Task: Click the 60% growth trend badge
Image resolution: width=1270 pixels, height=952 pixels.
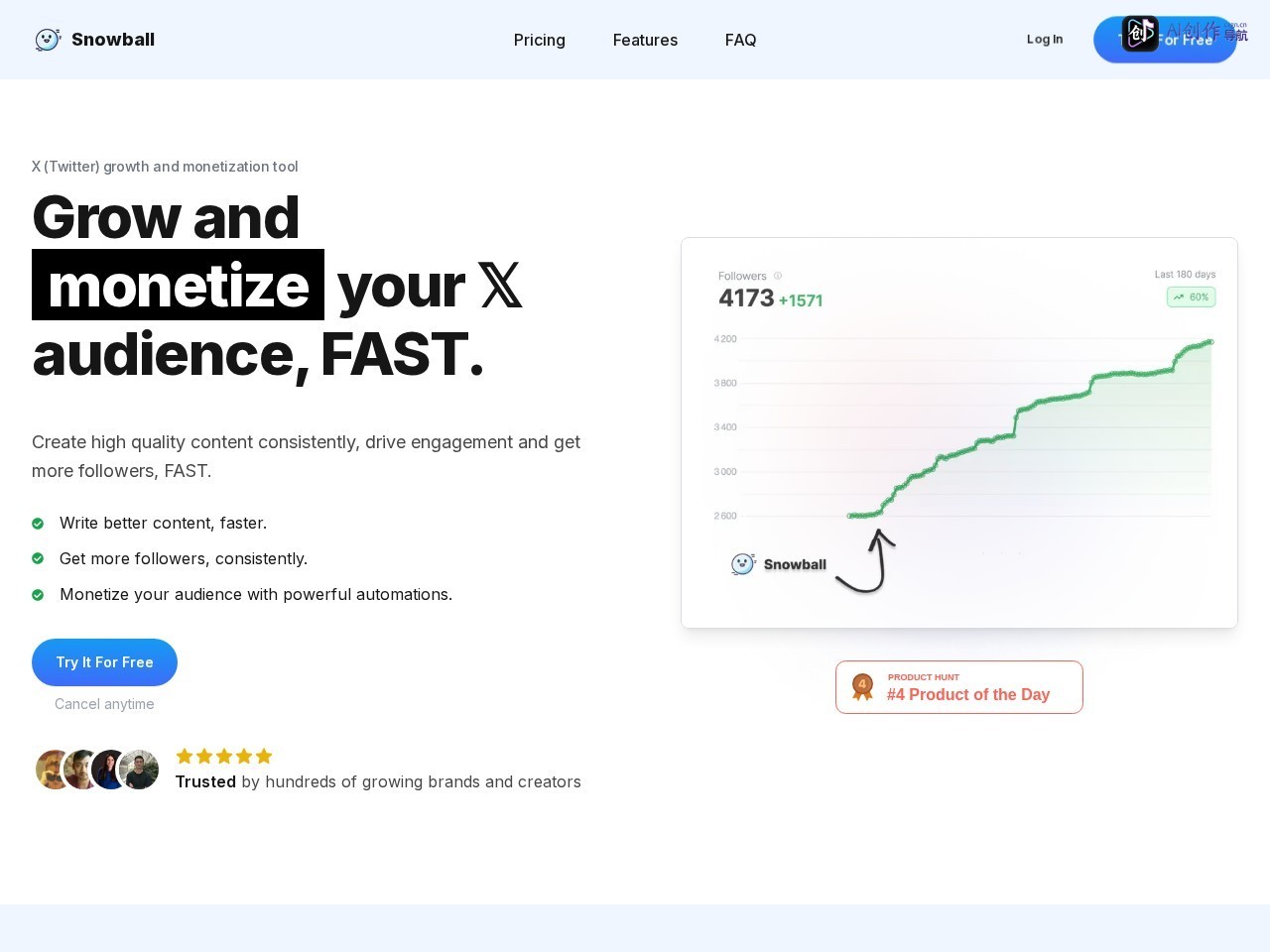Action: pos(1191,297)
